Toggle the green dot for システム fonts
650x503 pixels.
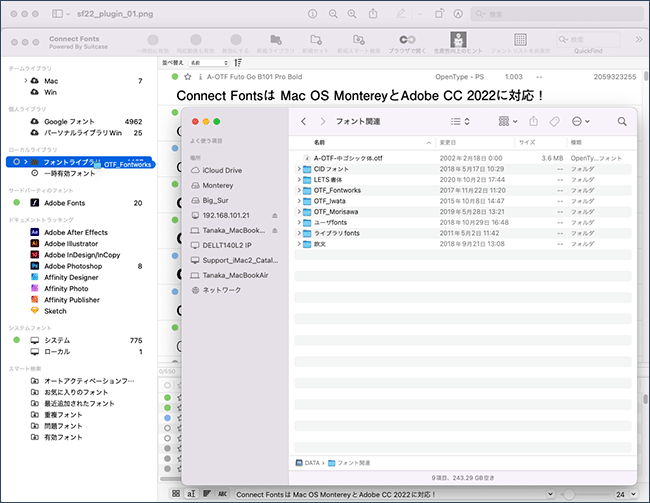point(17,340)
